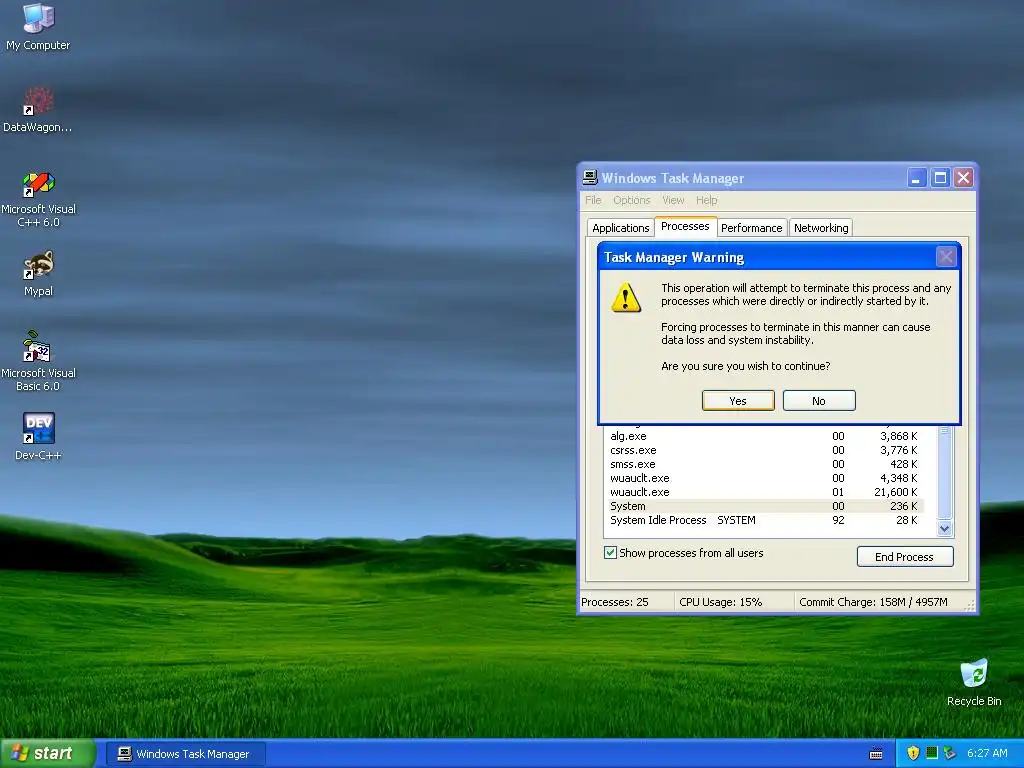Image resolution: width=1024 pixels, height=768 pixels.
Task: Confirm termination with the Yes button
Action: pyautogui.click(x=738, y=400)
